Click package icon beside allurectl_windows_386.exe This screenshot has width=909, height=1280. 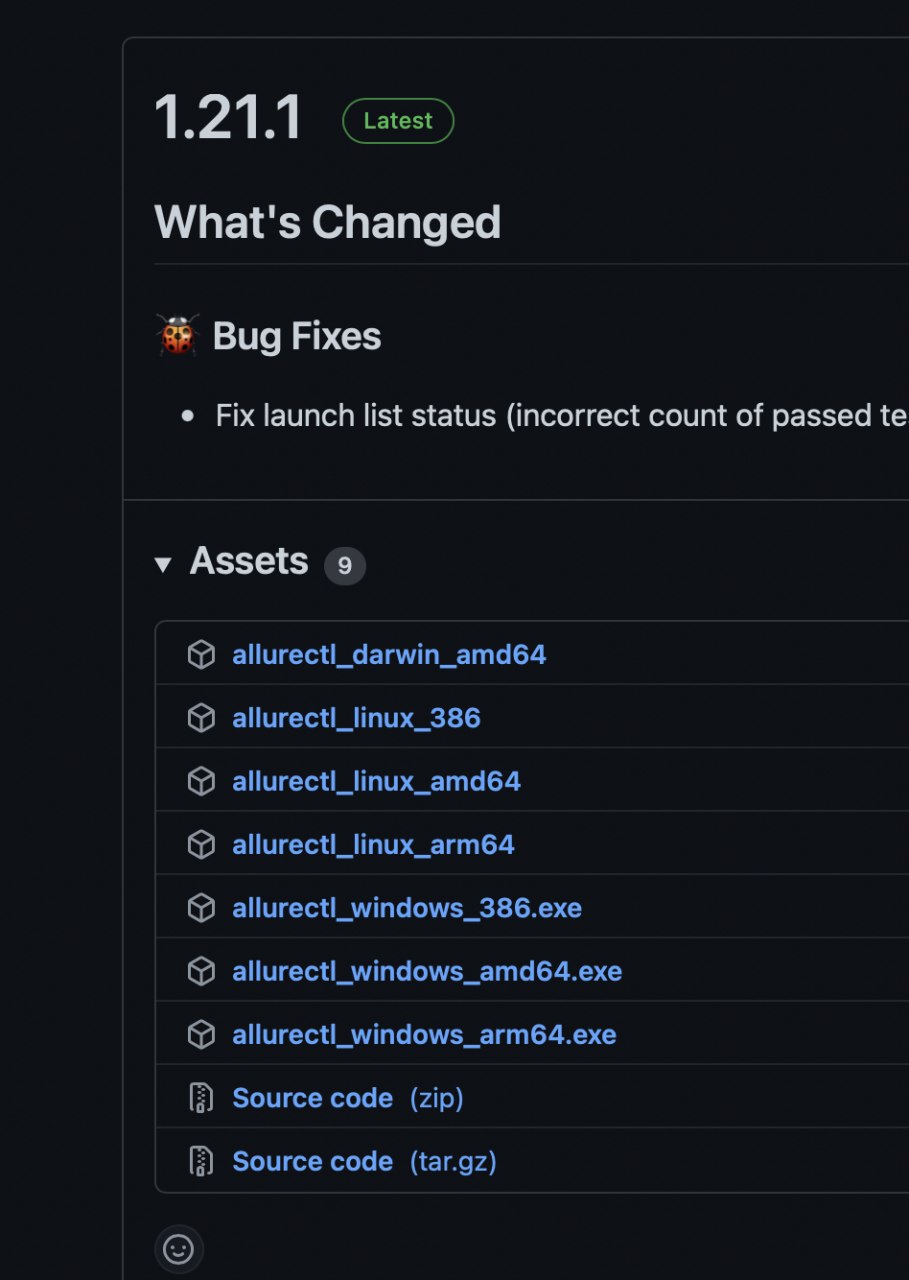click(201, 908)
